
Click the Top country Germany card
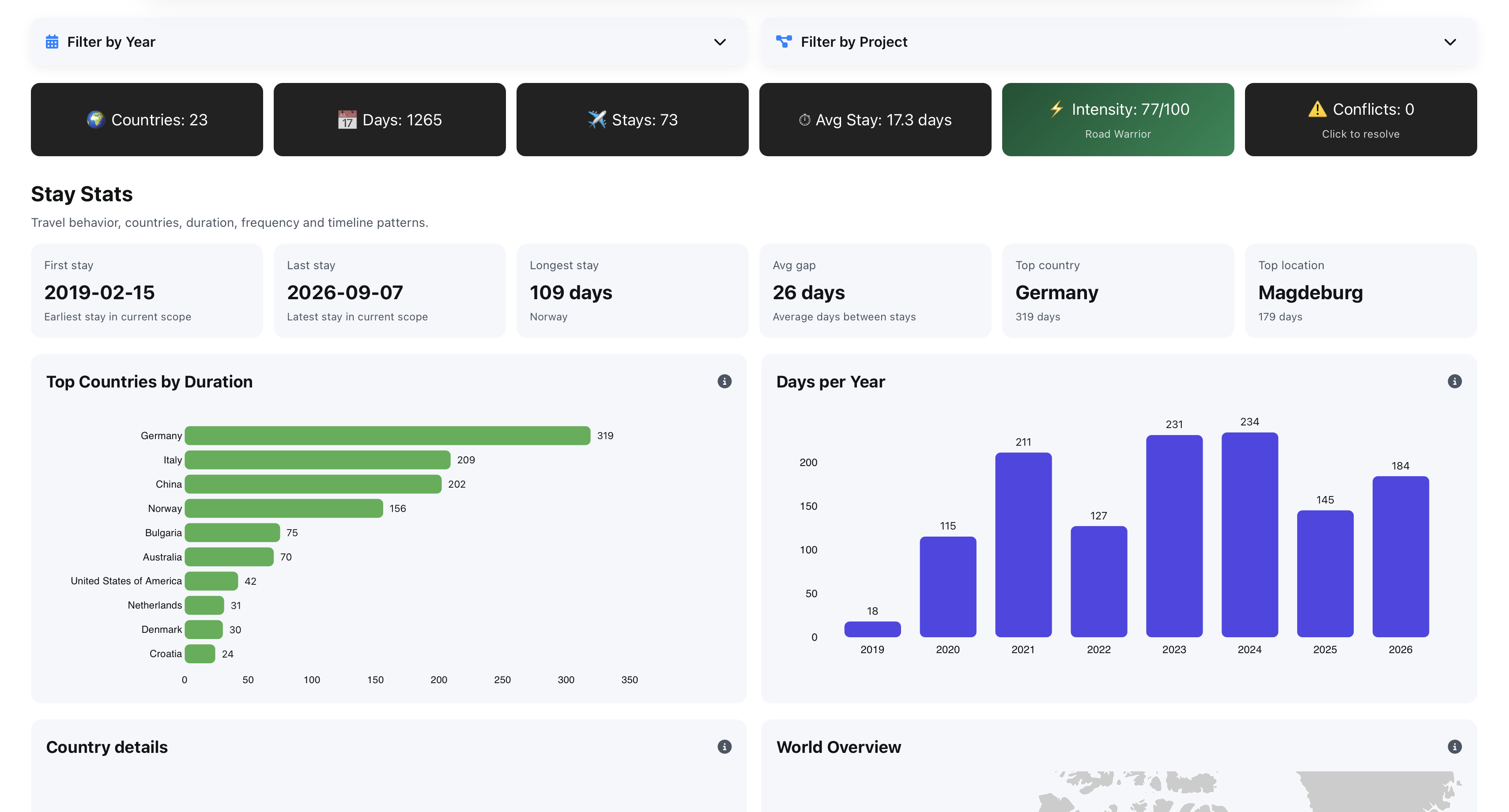click(1118, 290)
